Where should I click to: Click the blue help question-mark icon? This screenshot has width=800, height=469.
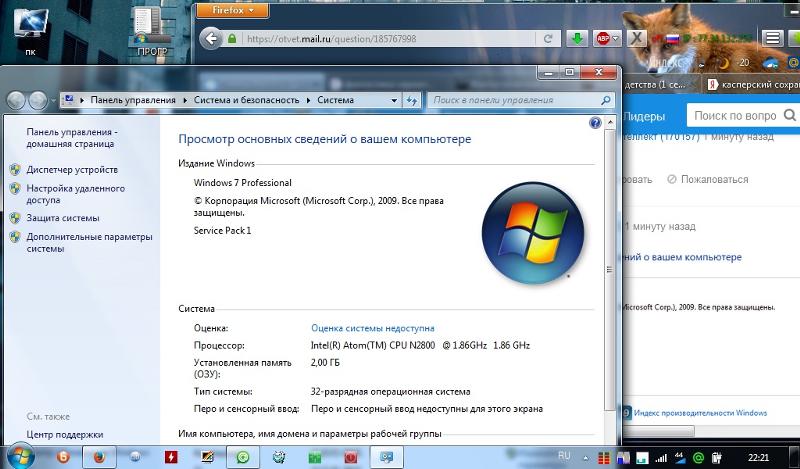point(595,122)
